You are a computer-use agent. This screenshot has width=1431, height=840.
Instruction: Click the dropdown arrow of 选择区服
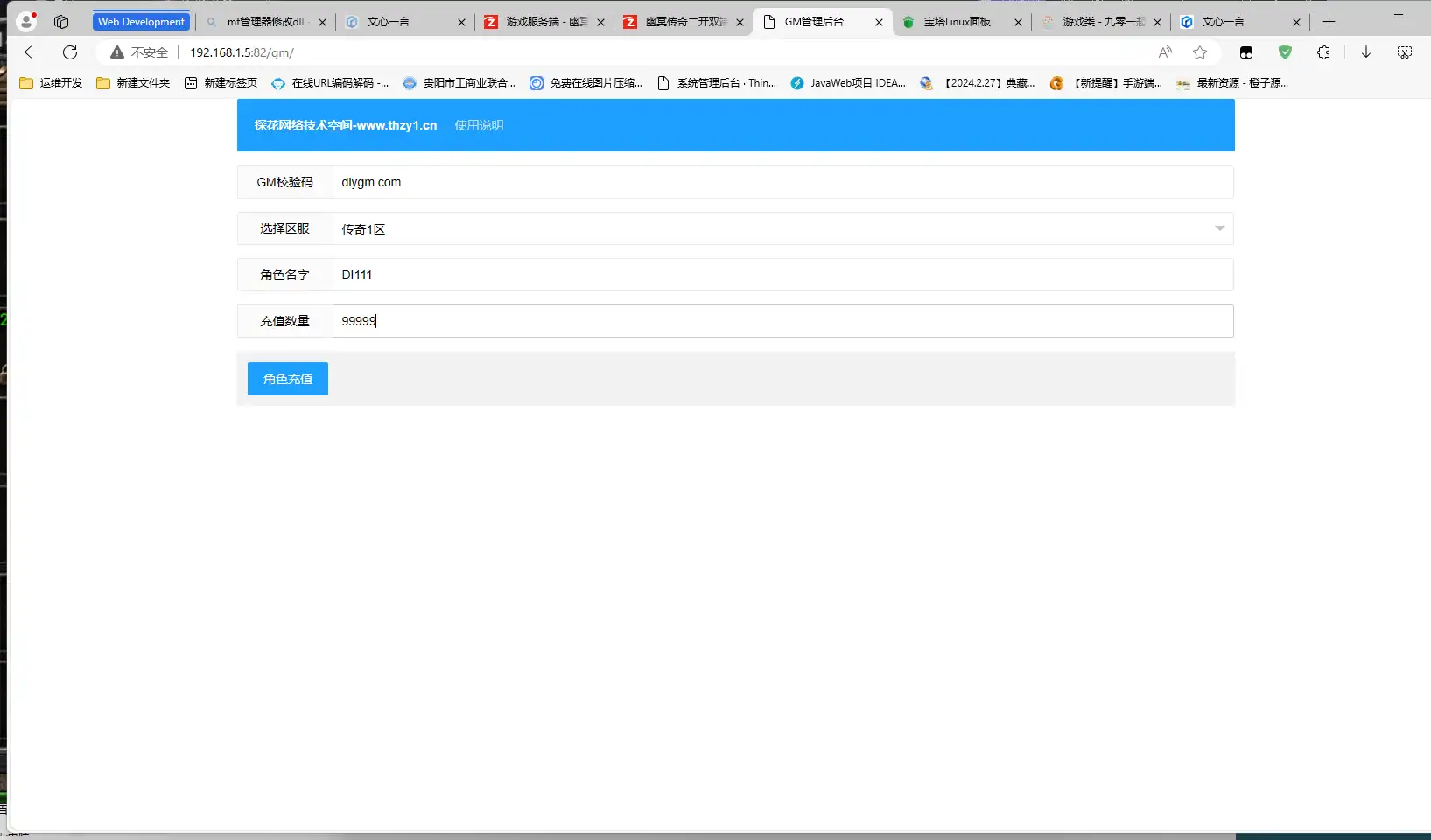pyautogui.click(x=1219, y=228)
